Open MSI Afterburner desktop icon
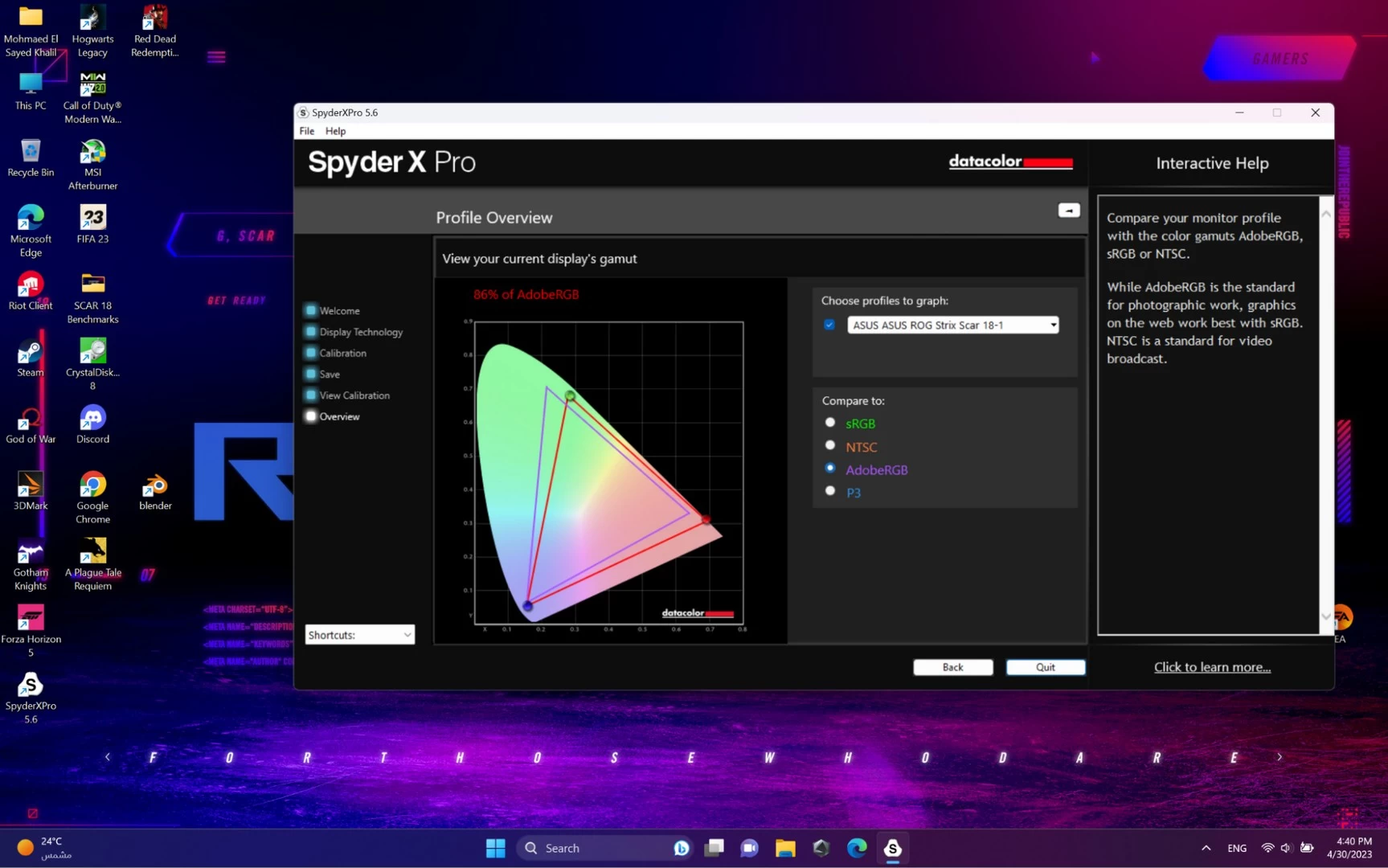1388x868 pixels. [92, 164]
